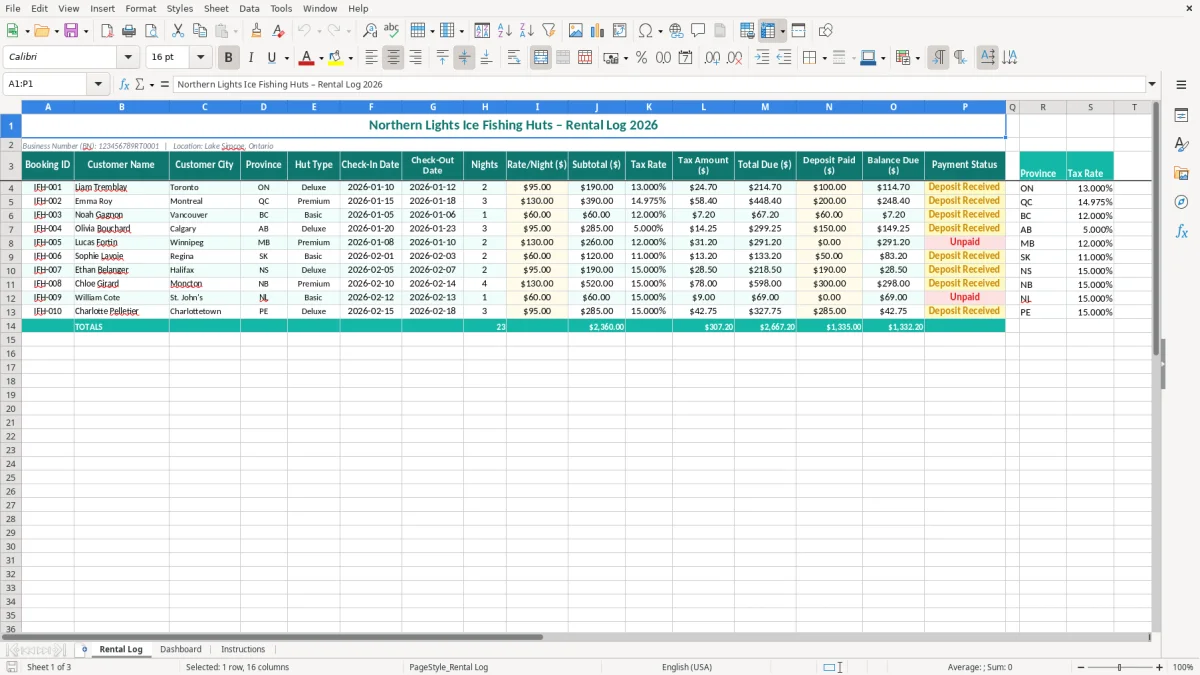Click the Add Decimal Place icon
The image size is (1200, 675).
click(713, 58)
